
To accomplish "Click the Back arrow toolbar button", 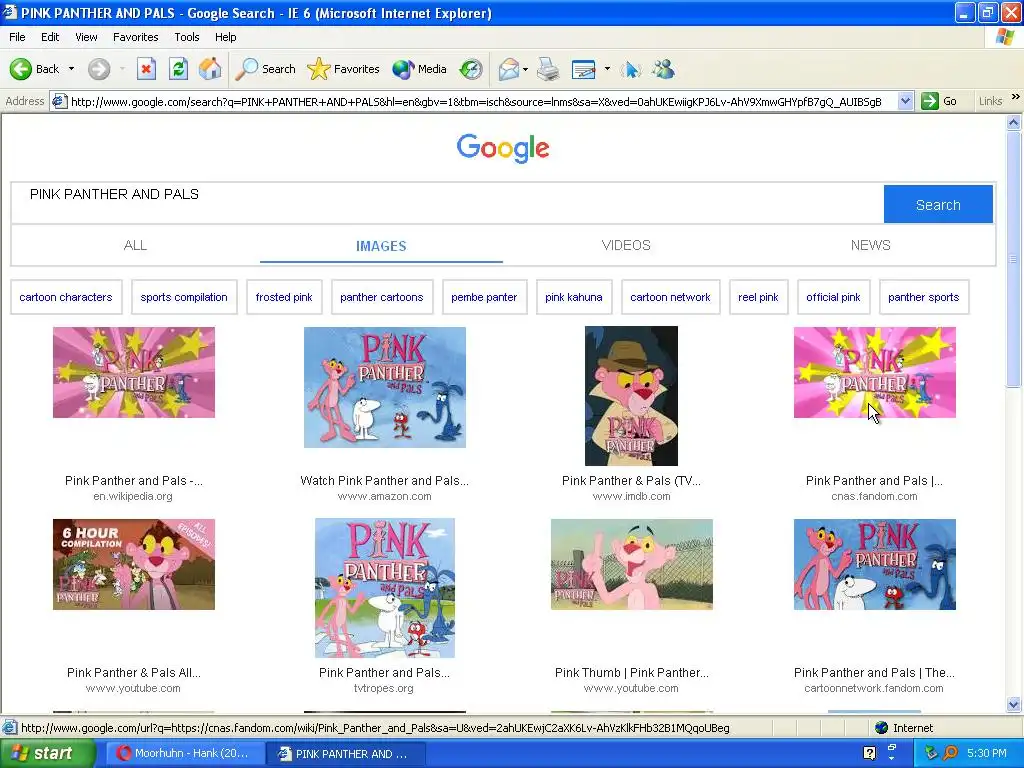I will tap(35, 69).
